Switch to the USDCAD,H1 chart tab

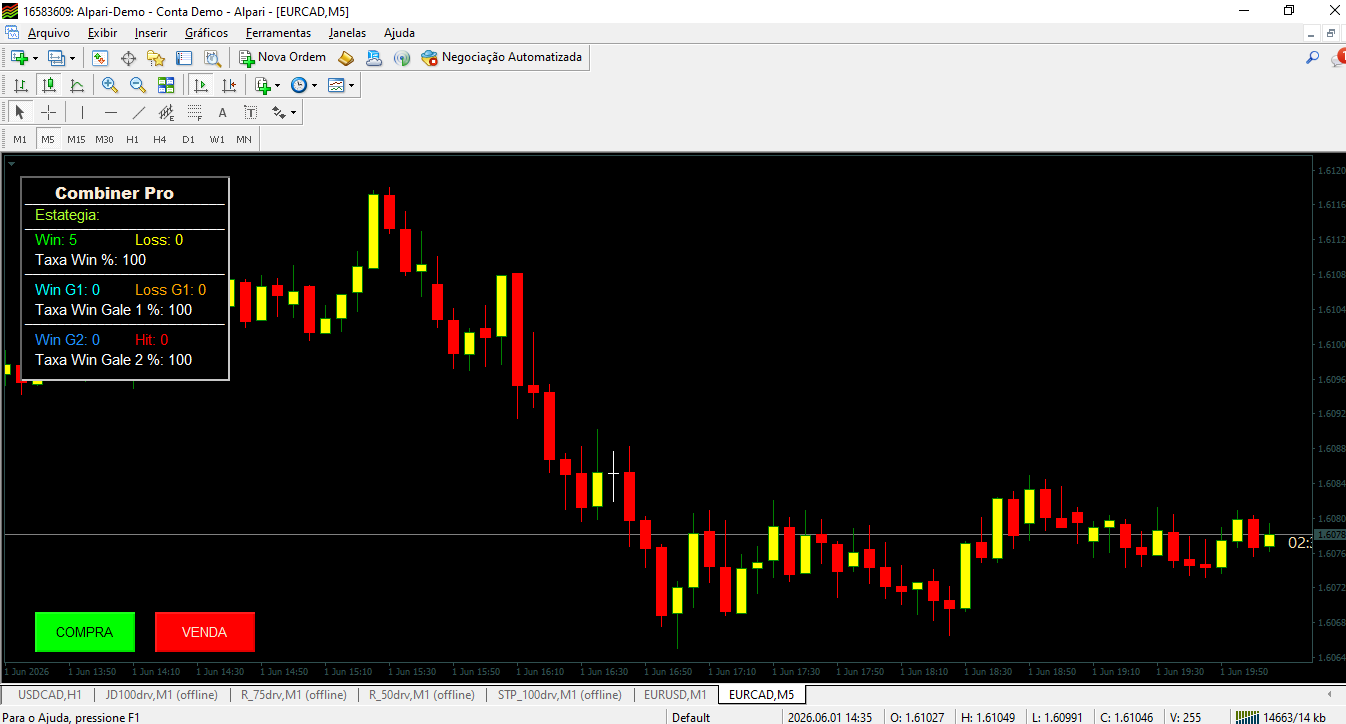[49, 694]
